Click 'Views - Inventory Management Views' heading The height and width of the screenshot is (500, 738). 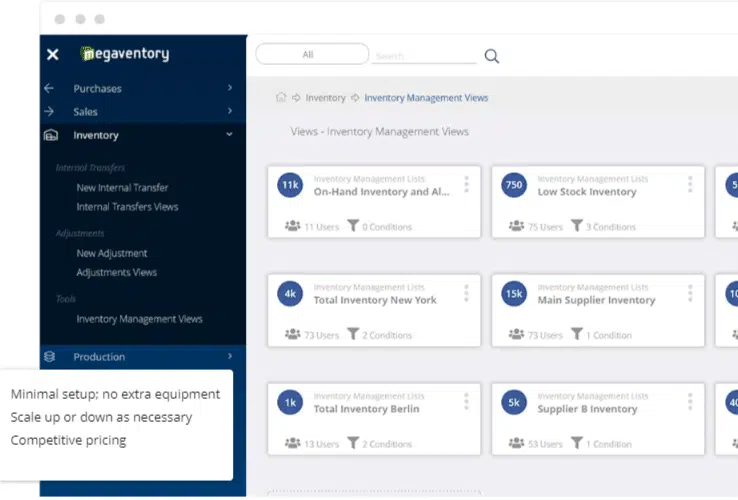[x=379, y=131]
